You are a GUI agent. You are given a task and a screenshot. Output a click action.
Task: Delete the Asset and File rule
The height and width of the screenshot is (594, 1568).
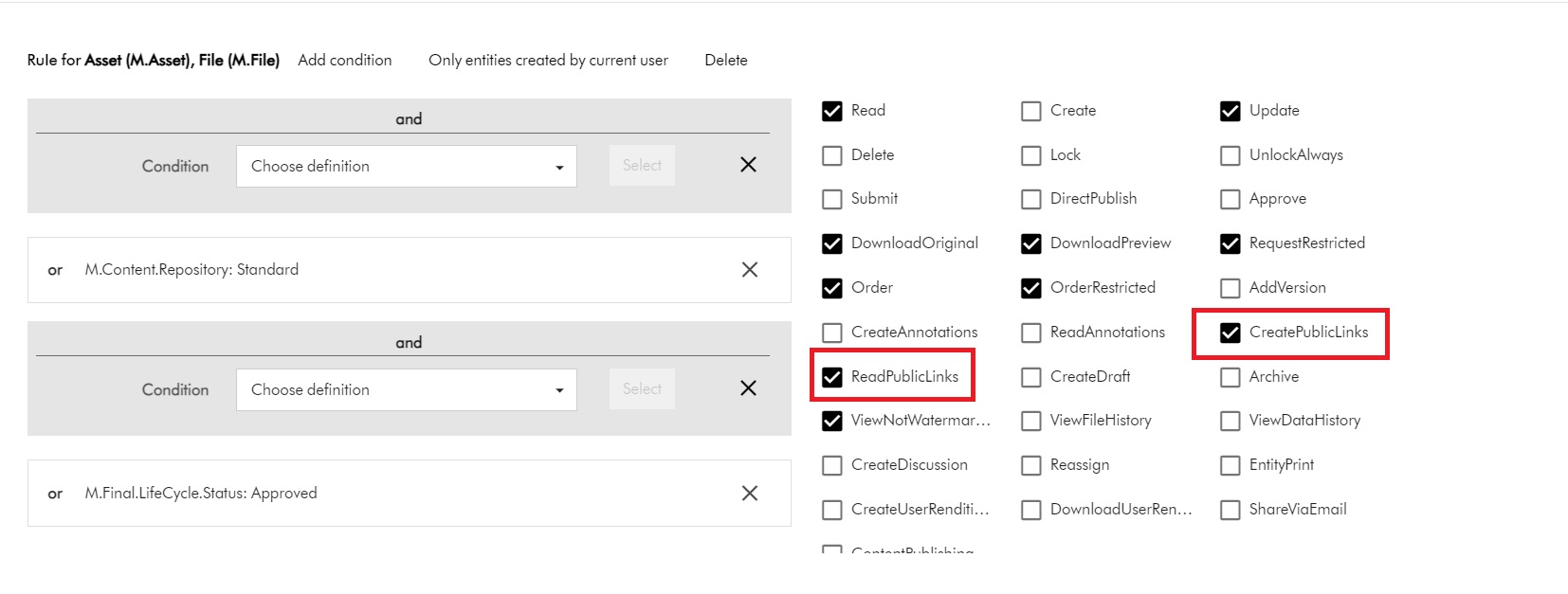click(725, 60)
